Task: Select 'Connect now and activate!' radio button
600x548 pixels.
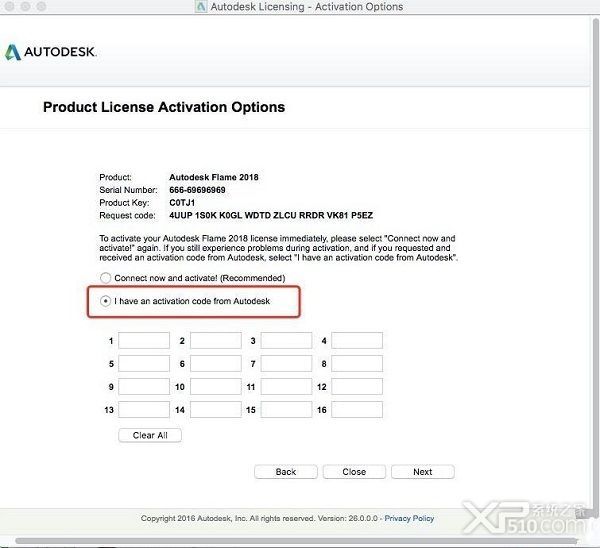Action: pyautogui.click(x=105, y=278)
